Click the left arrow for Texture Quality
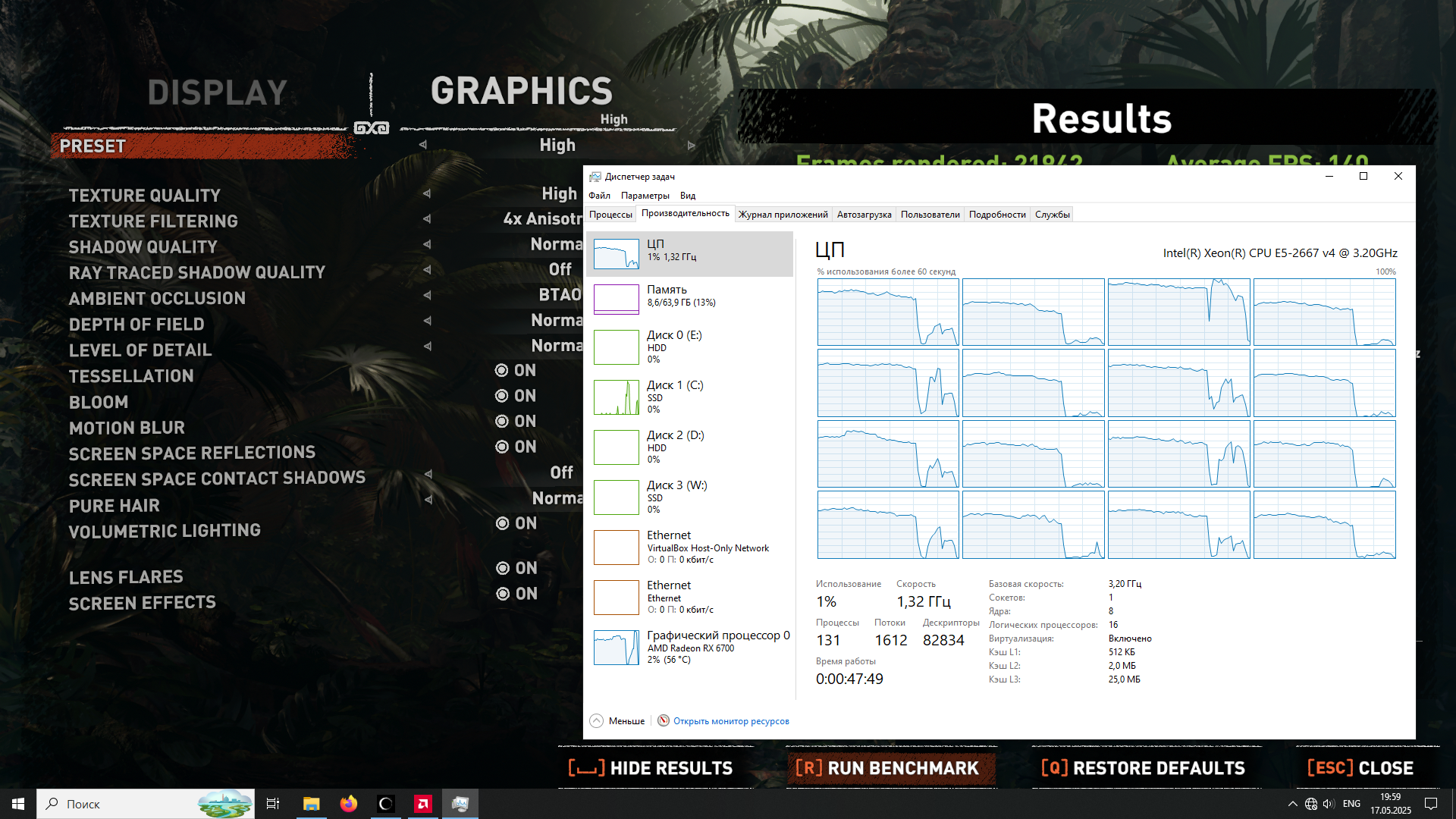Viewport: 1456px width, 819px height. click(x=427, y=194)
